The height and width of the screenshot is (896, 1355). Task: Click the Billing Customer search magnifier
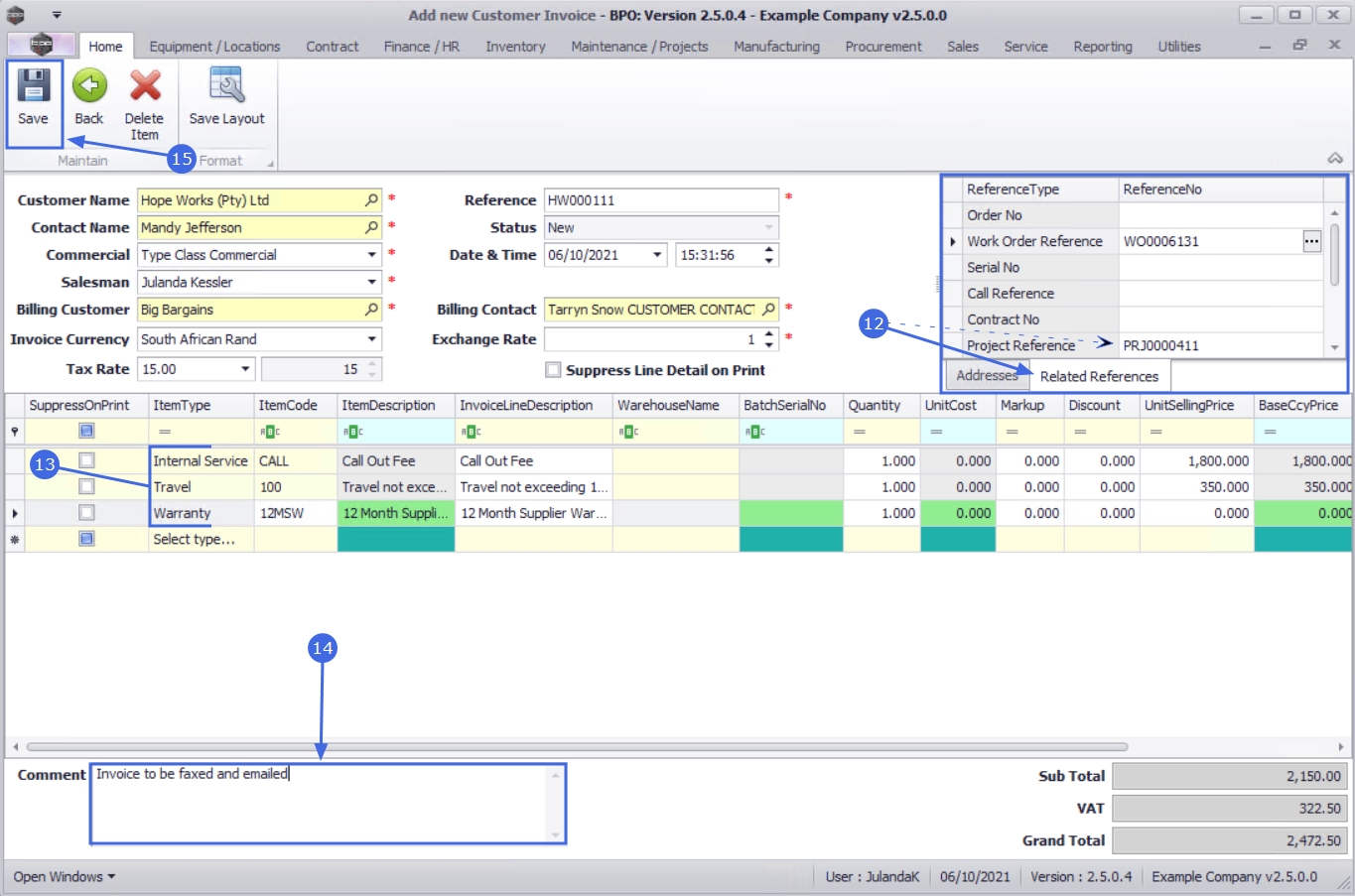click(371, 310)
